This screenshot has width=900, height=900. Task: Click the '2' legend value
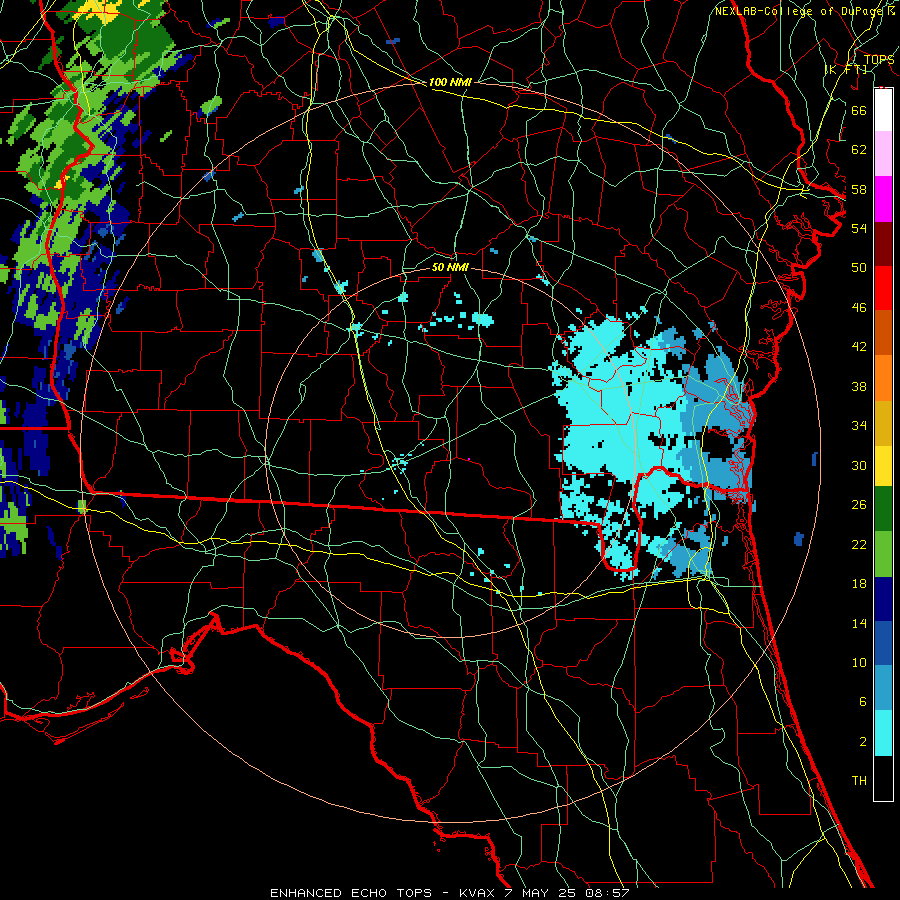(x=862, y=741)
